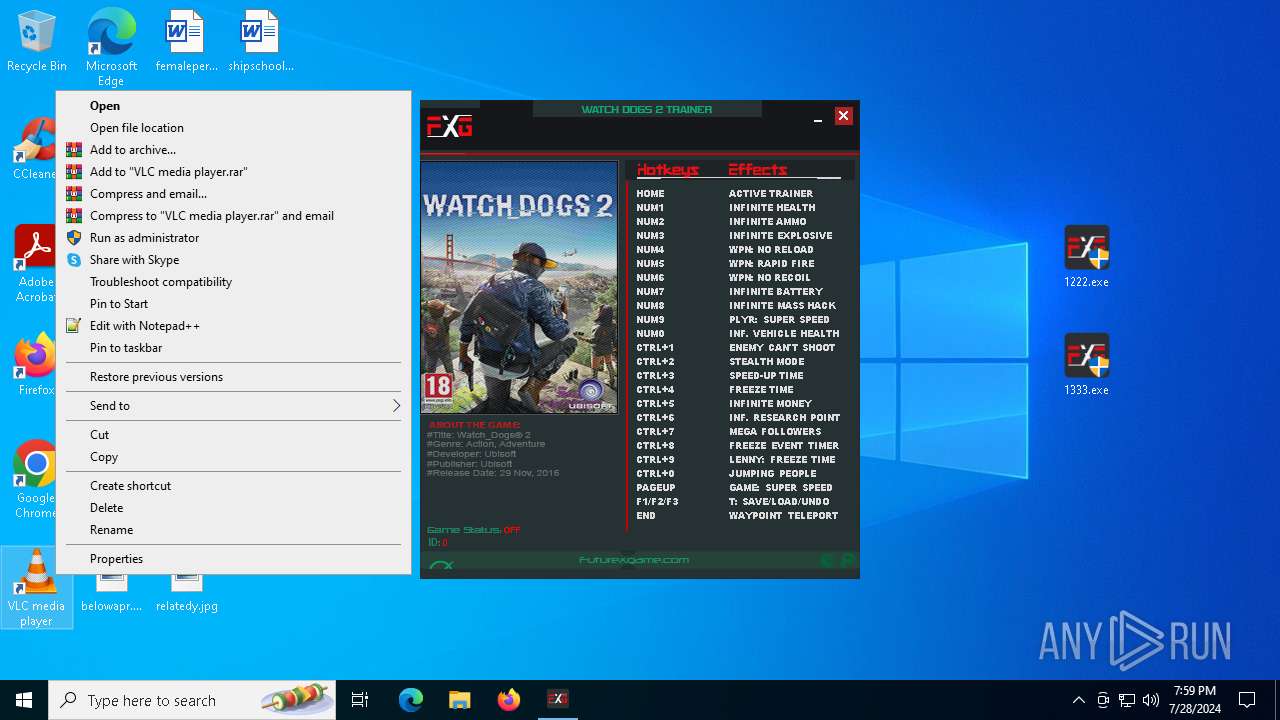Select Restore previous versions

coord(233,377)
